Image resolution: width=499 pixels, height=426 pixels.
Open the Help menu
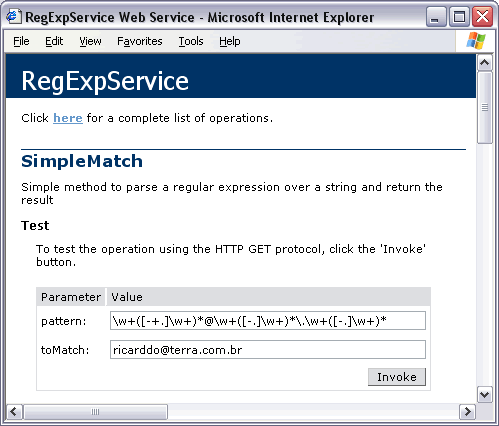(230, 41)
